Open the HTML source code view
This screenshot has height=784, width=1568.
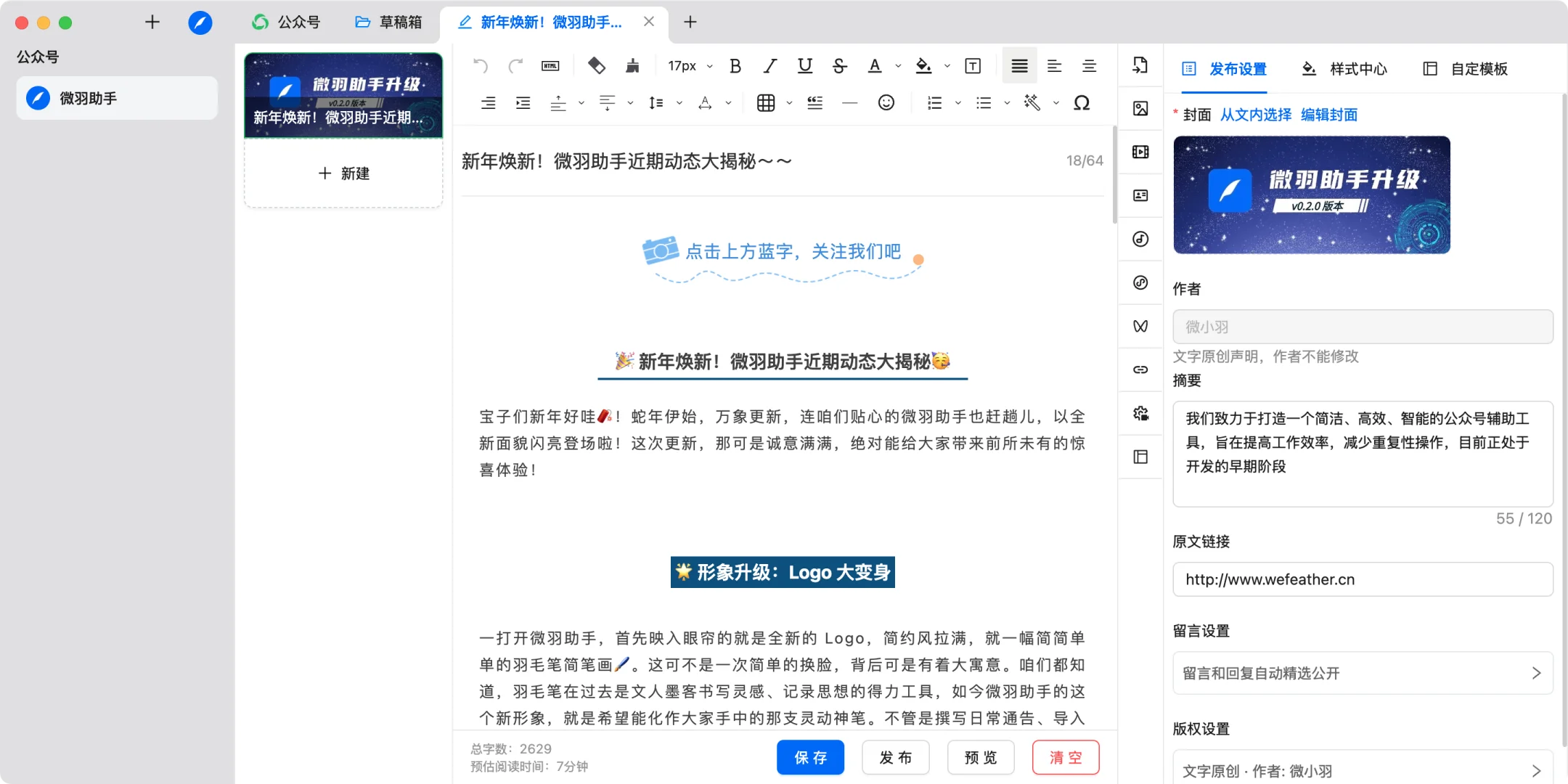coord(550,65)
